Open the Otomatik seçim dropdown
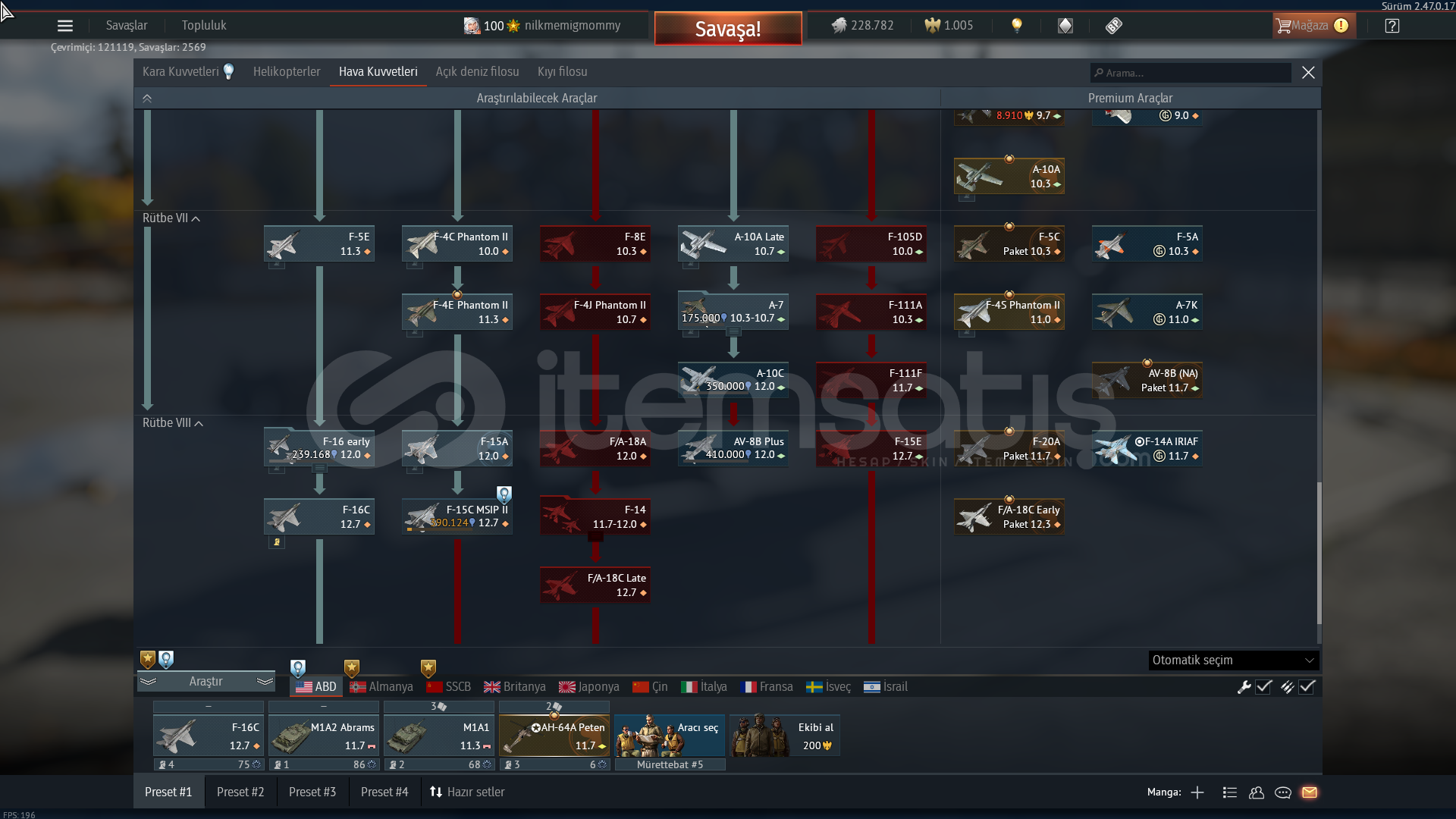The image size is (1456, 819). point(1233,661)
